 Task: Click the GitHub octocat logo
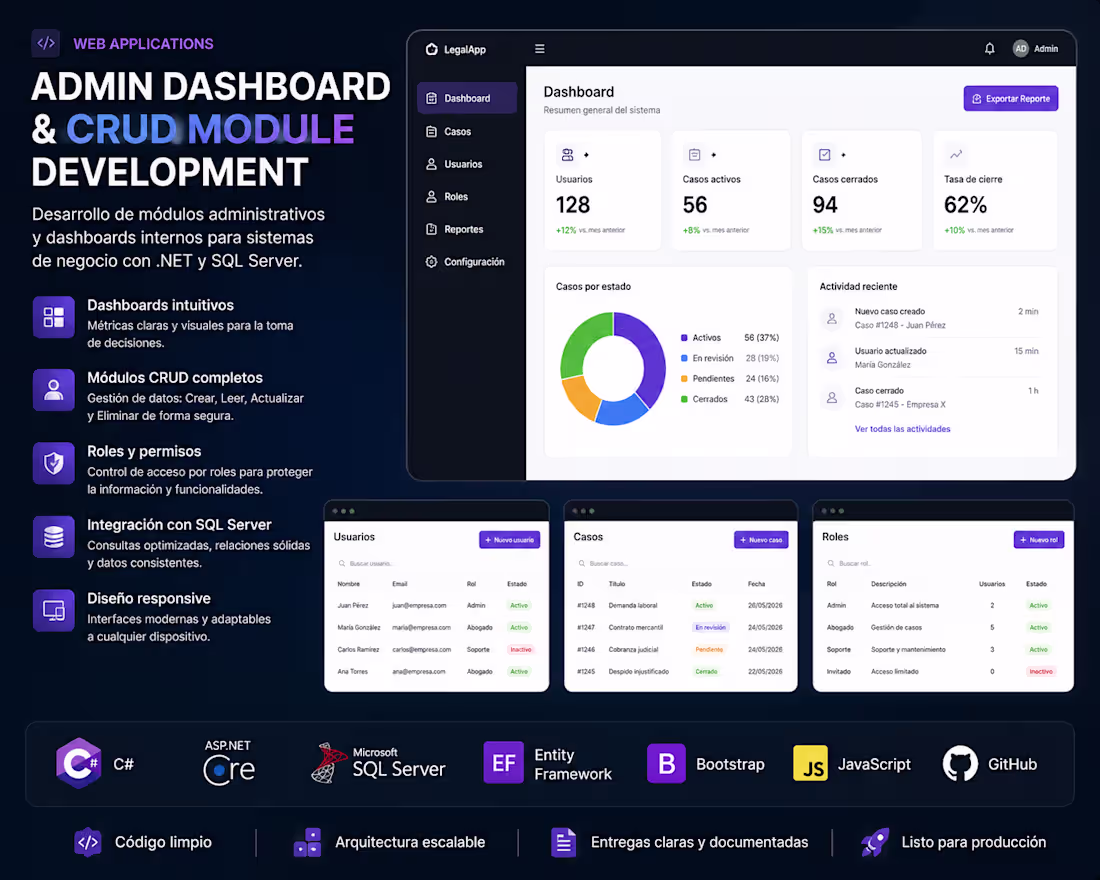coord(960,764)
